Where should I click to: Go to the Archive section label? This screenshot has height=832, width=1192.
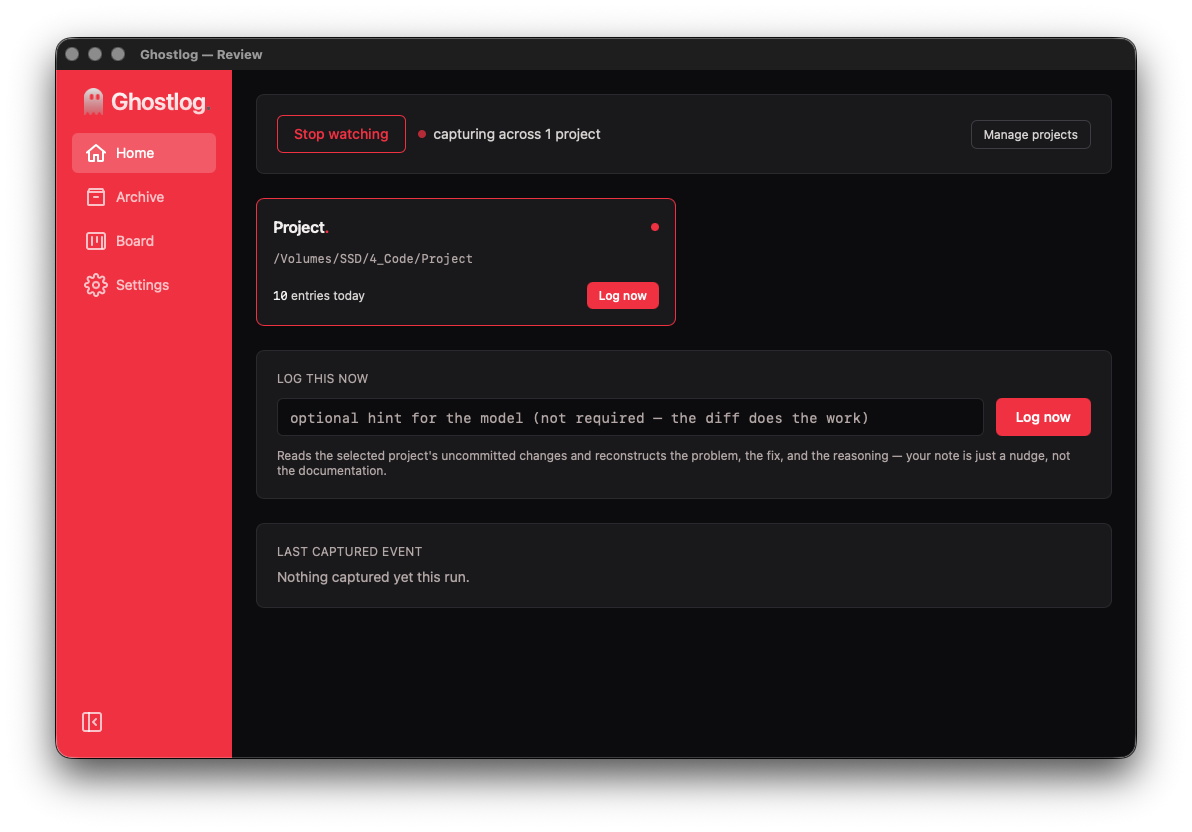[x=140, y=197]
